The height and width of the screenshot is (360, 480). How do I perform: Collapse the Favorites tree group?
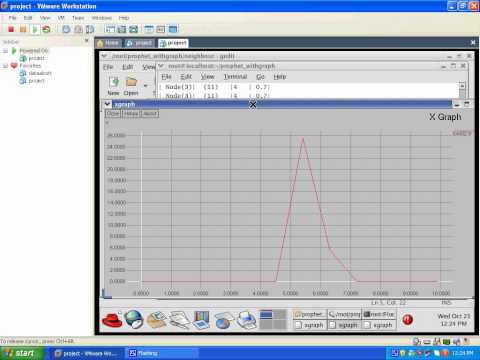click(5, 66)
